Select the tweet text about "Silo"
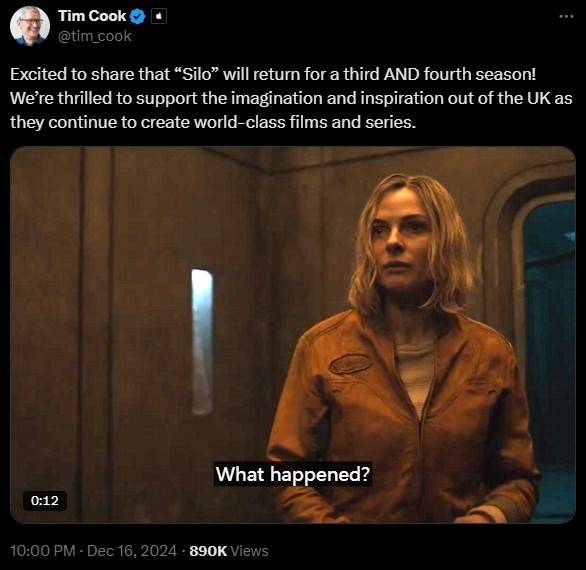The height and width of the screenshot is (570, 586). [x=292, y=98]
